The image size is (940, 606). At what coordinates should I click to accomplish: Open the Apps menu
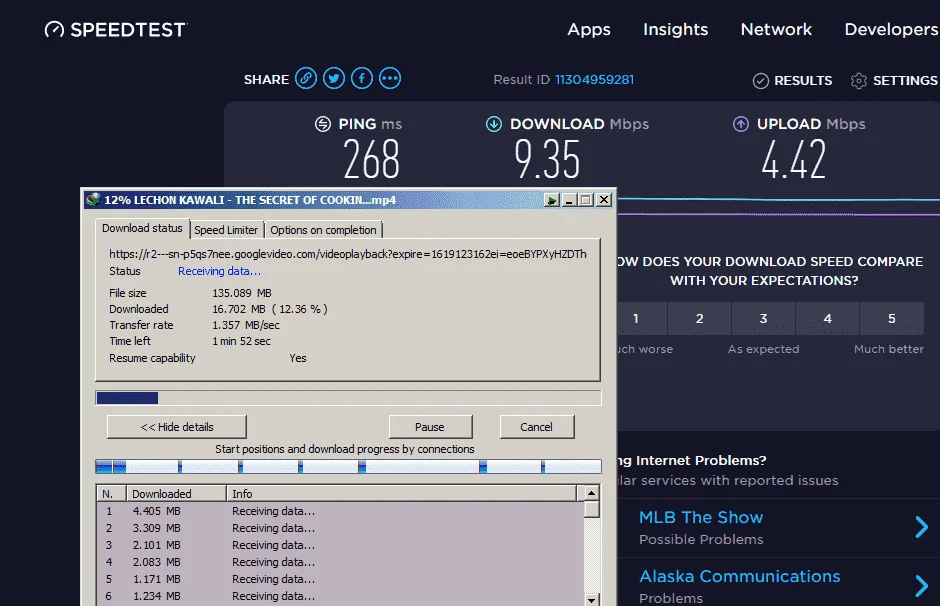[x=589, y=29]
